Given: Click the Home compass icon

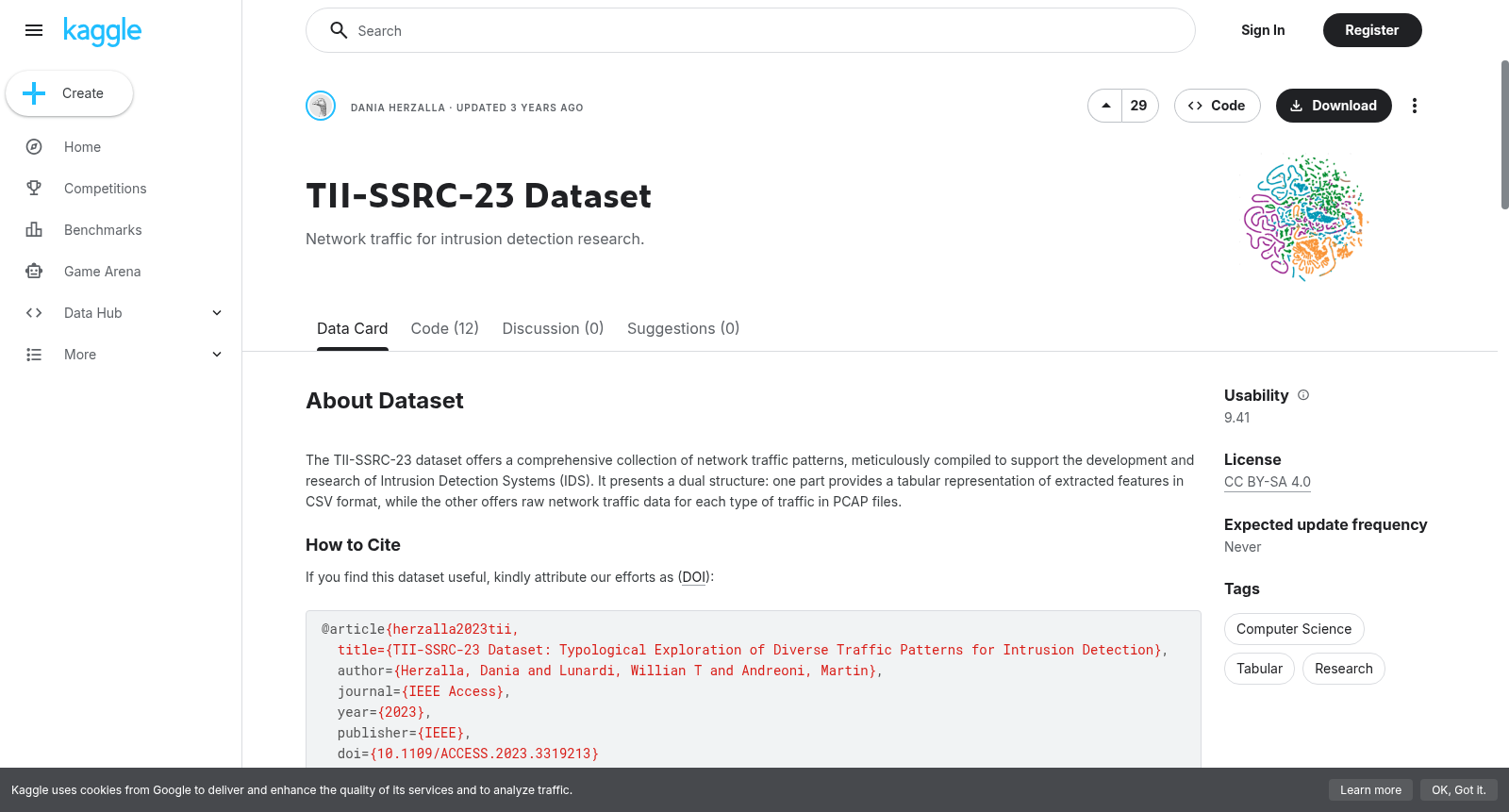Looking at the screenshot, I should tap(34, 147).
